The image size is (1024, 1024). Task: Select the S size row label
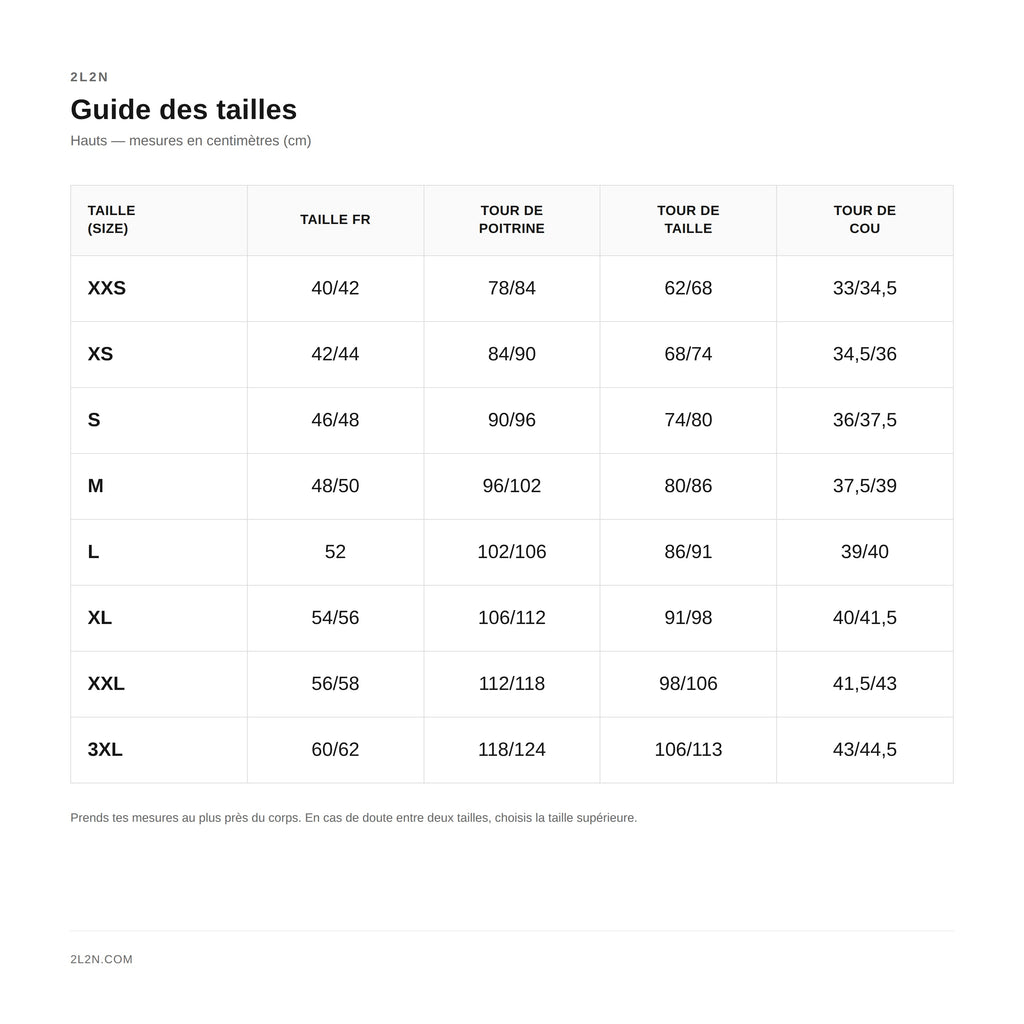94,420
